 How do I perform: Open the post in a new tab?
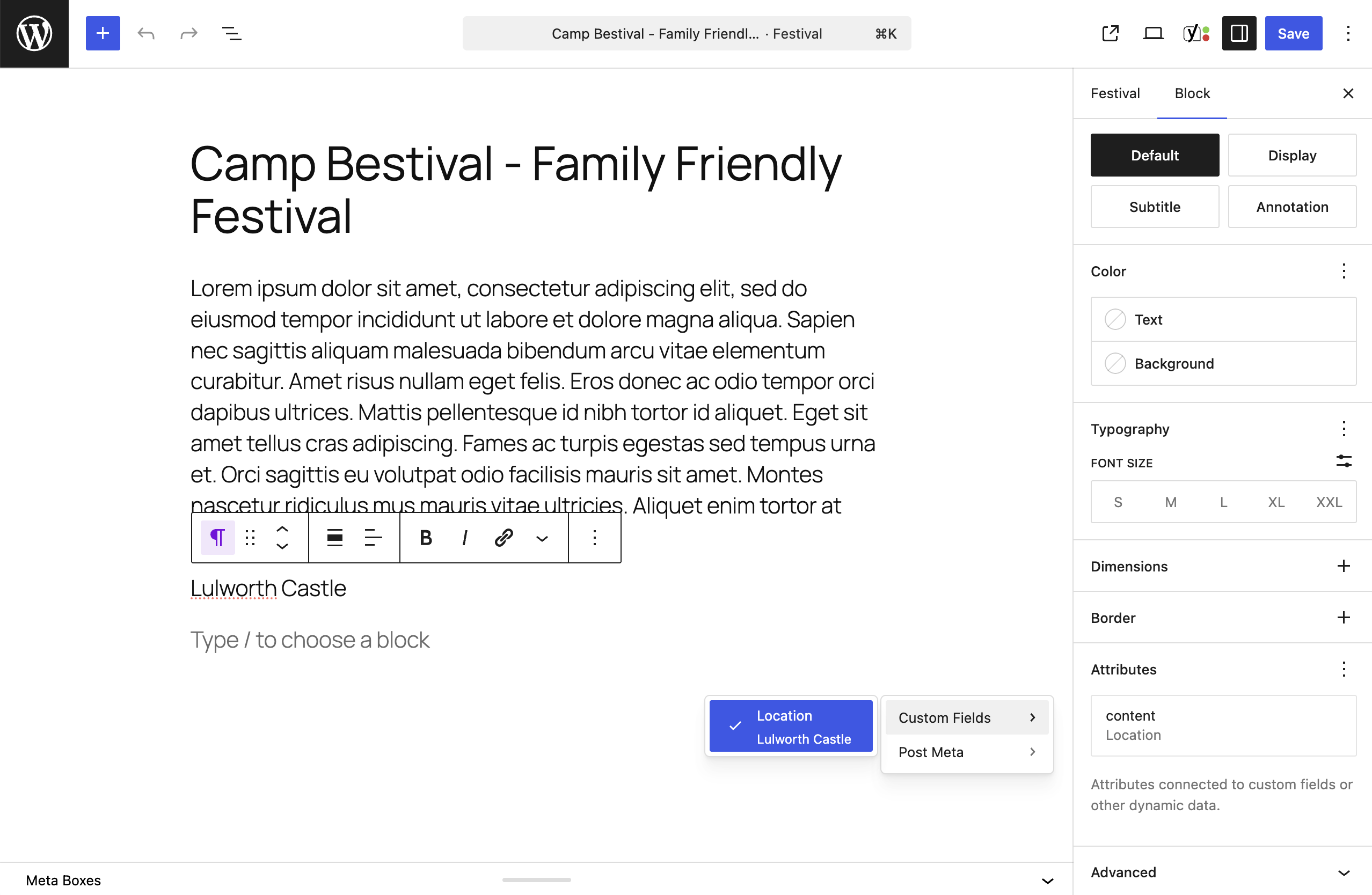tap(1110, 33)
